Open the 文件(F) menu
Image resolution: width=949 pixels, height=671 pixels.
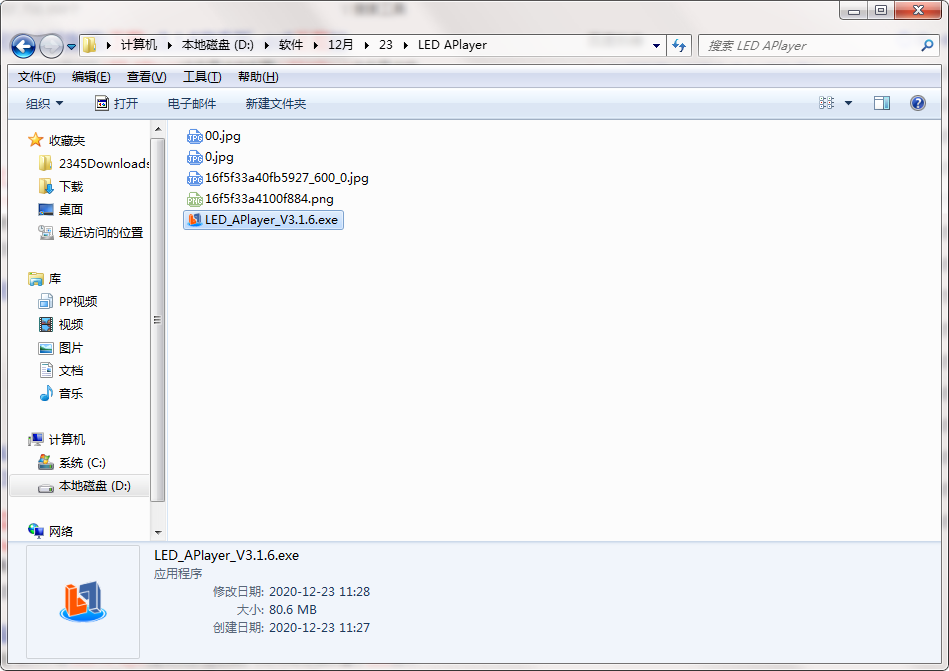click(36, 77)
